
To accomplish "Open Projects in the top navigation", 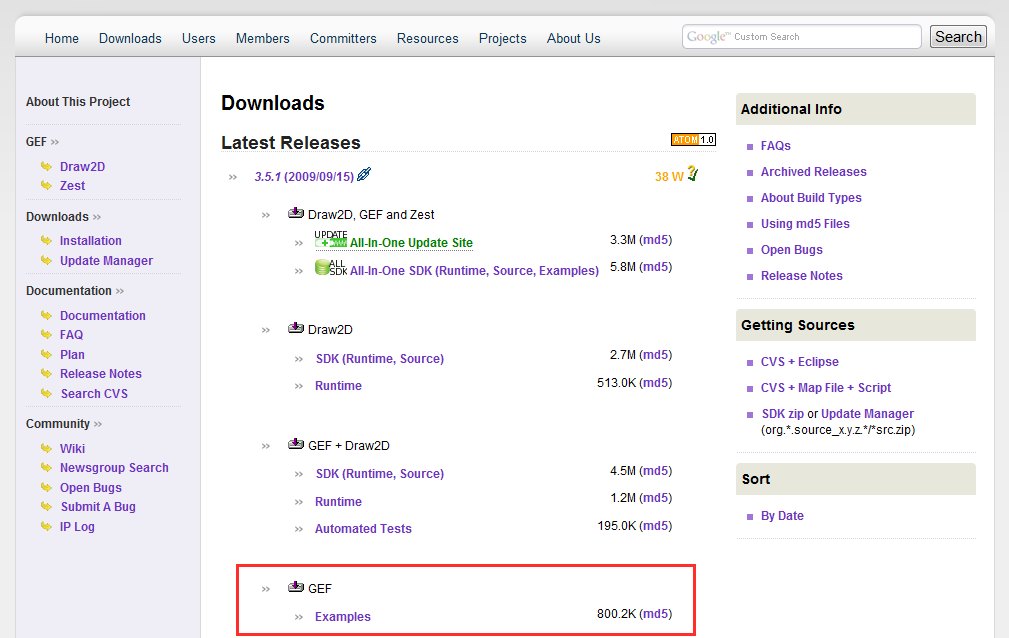I will pyautogui.click(x=503, y=39).
